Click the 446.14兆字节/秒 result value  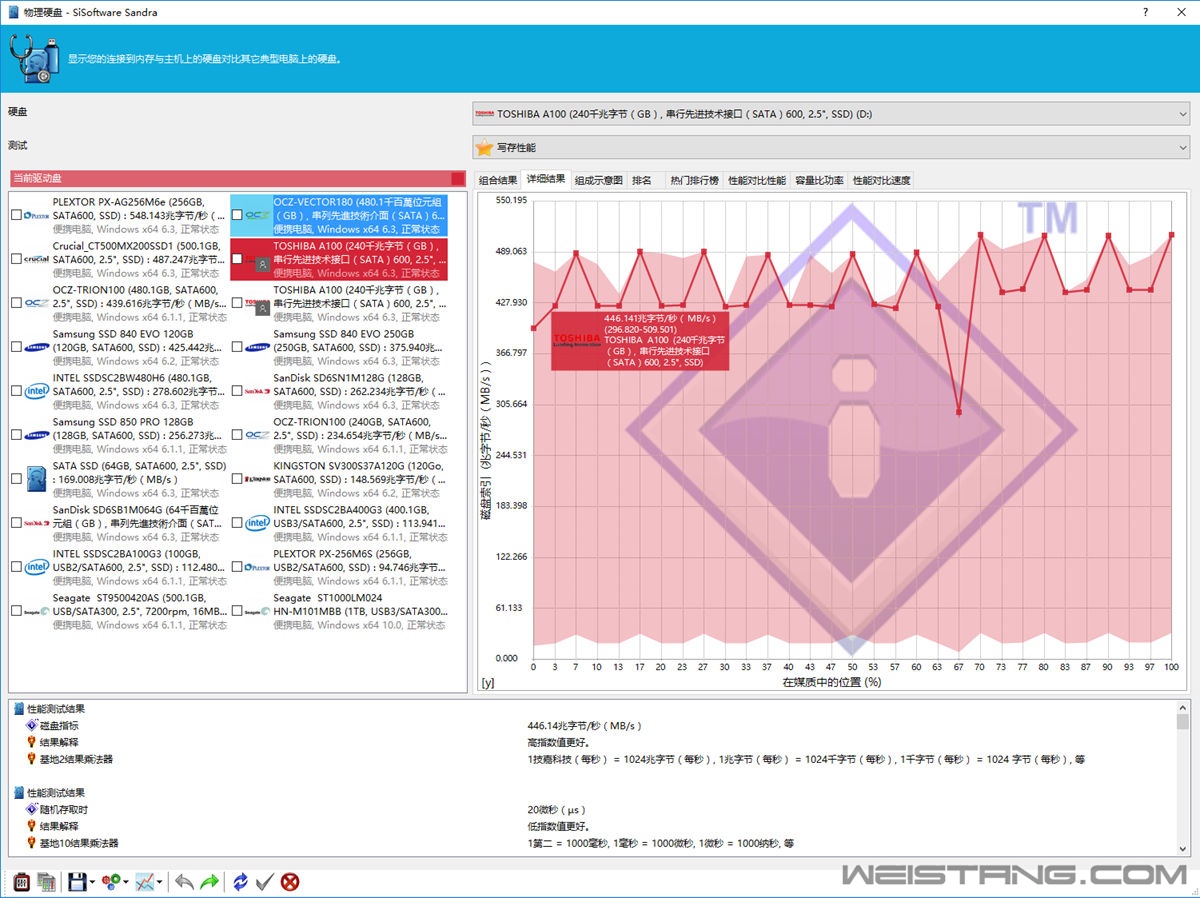coord(585,726)
